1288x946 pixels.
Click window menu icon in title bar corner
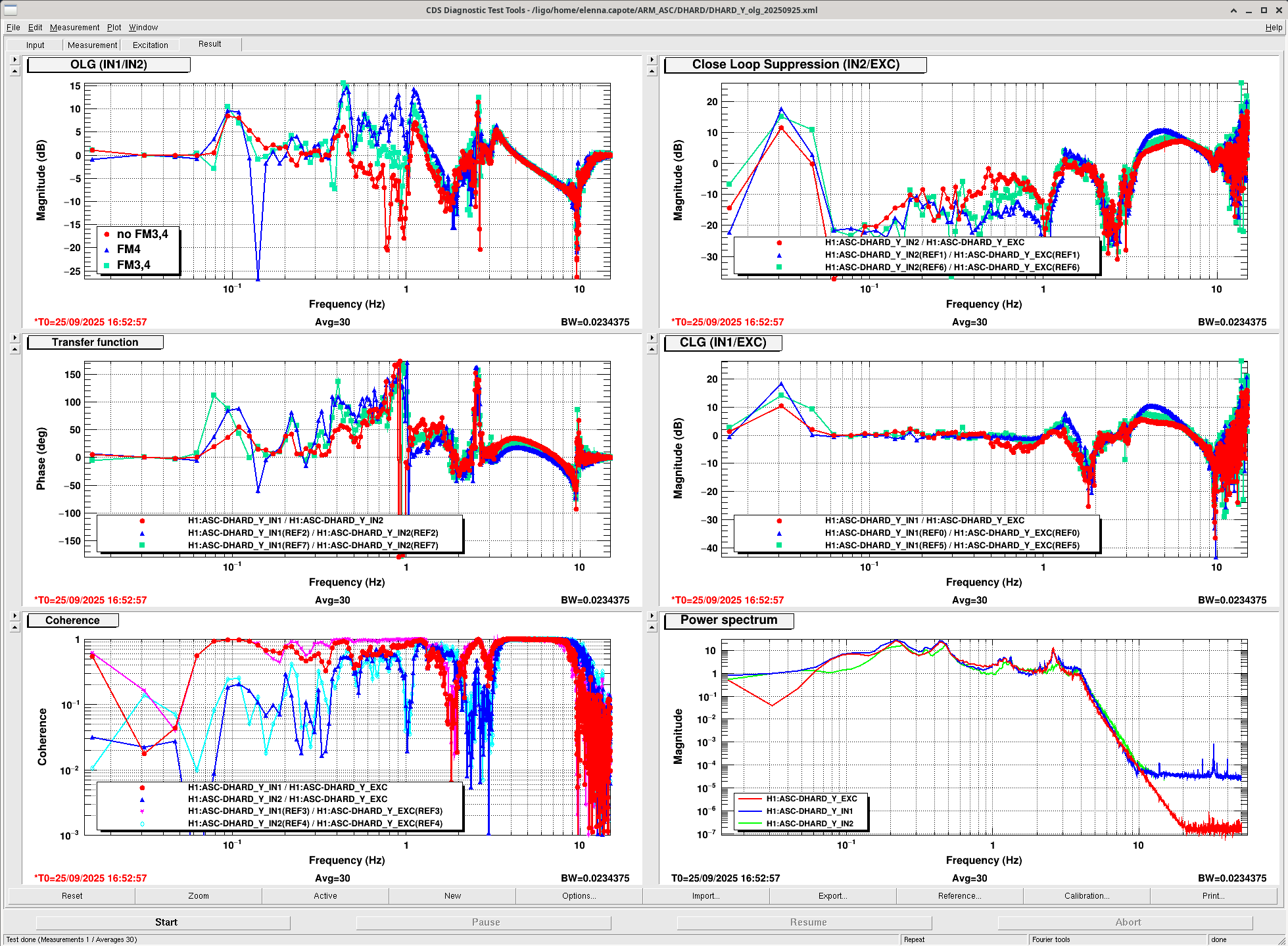[11, 10]
